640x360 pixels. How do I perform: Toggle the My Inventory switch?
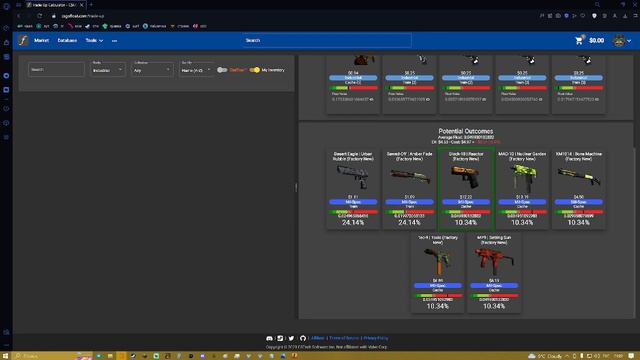[x=255, y=70]
